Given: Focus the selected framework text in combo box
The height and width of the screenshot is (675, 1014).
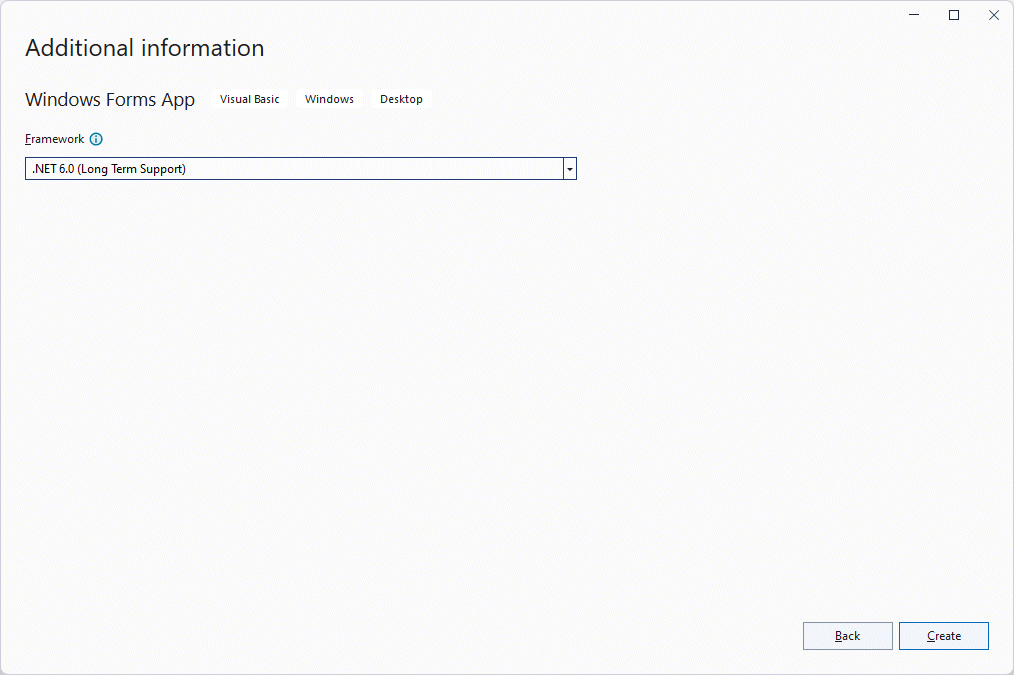Looking at the screenshot, I should (109, 169).
